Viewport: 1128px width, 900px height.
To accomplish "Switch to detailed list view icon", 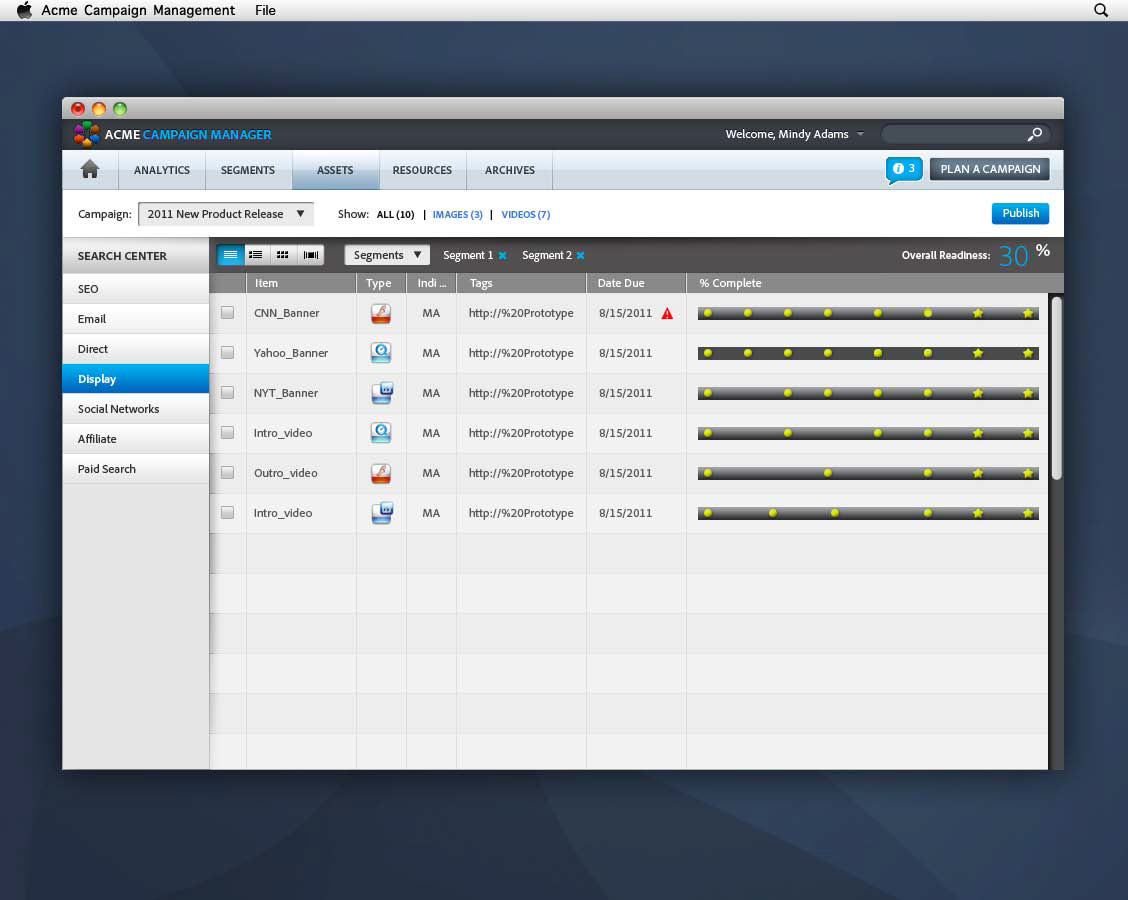I will [x=255, y=255].
